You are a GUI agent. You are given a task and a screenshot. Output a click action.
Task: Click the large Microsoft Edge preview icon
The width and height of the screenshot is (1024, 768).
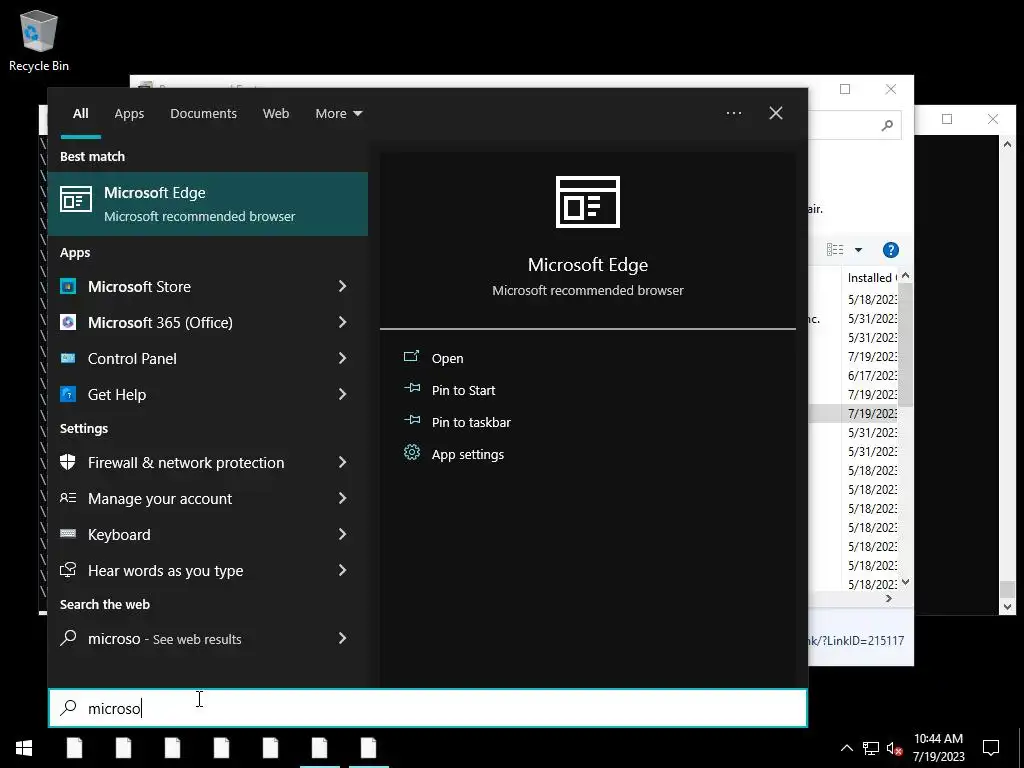tap(588, 202)
